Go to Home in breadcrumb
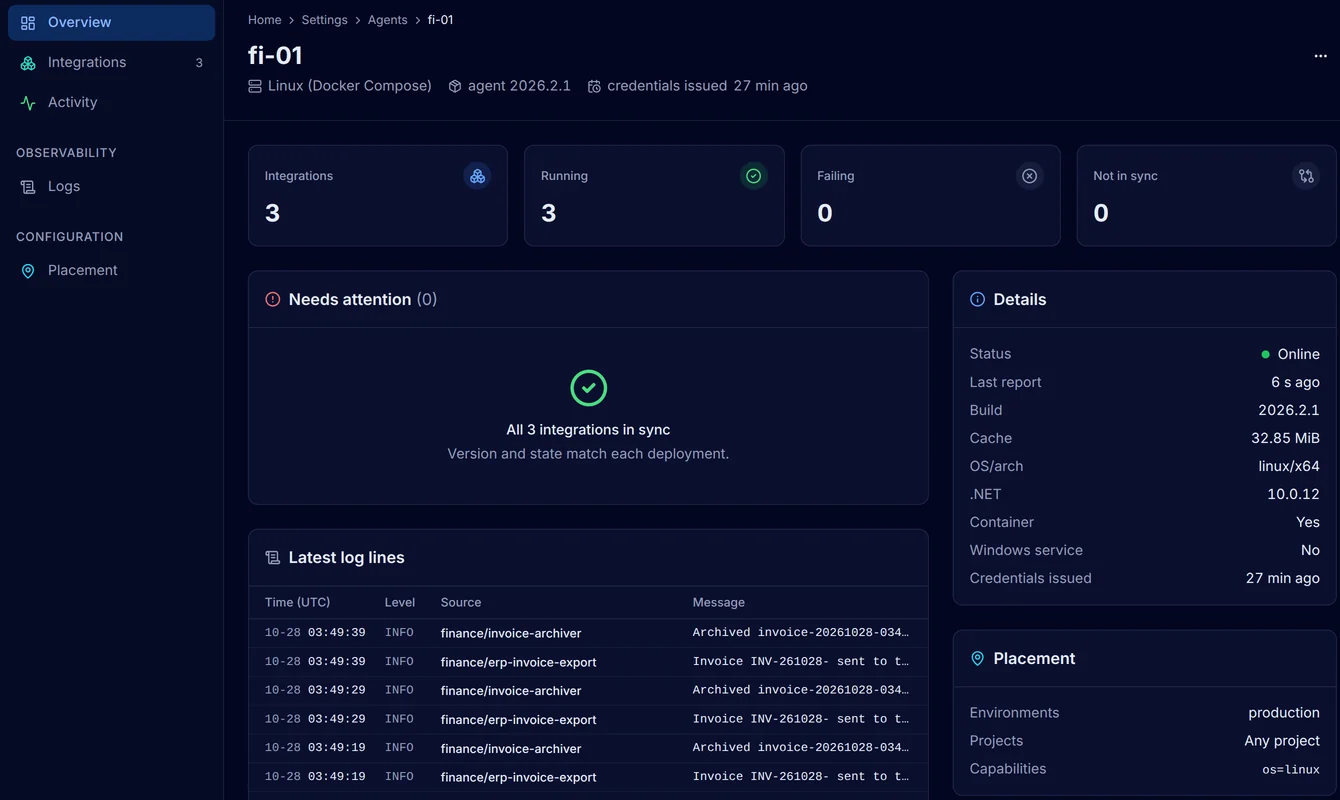Viewport: 1340px width, 800px height. pos(265,20)
